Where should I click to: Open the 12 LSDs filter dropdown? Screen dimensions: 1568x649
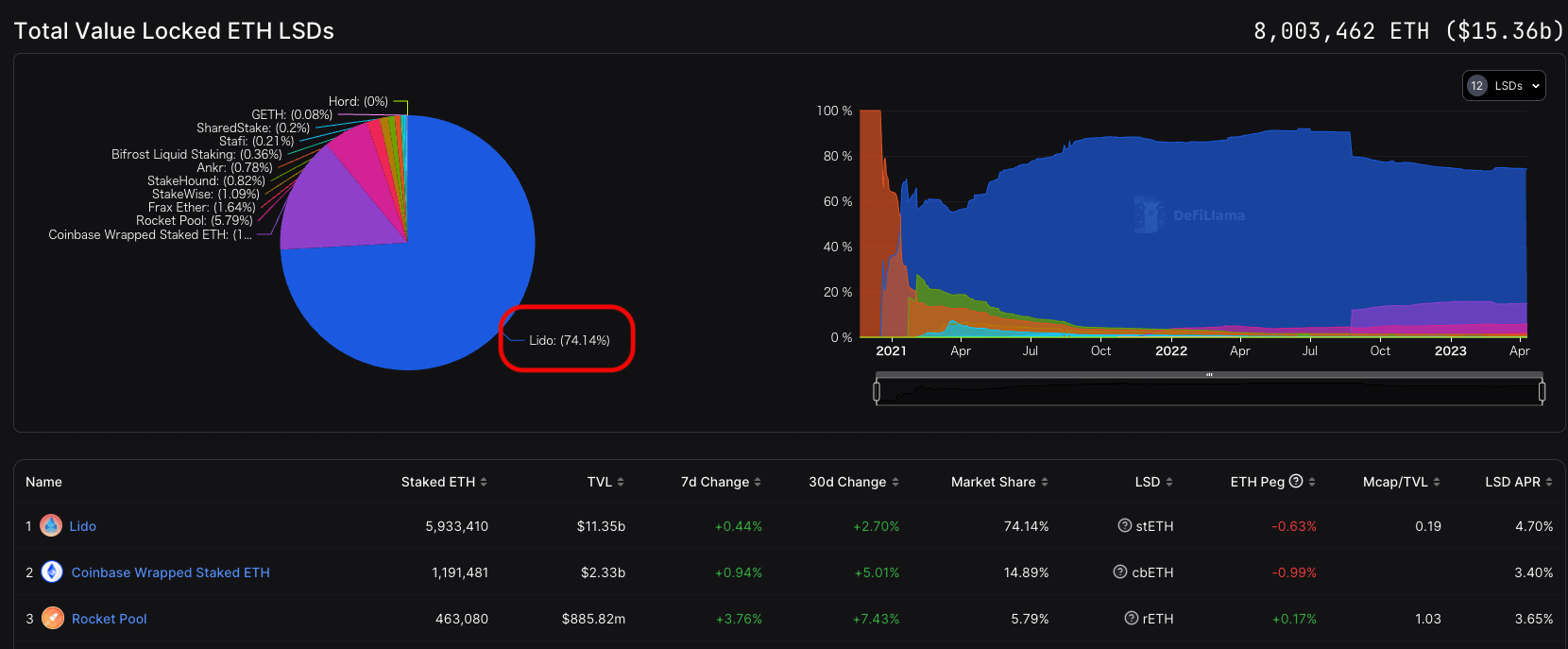tap(1504, 85)
